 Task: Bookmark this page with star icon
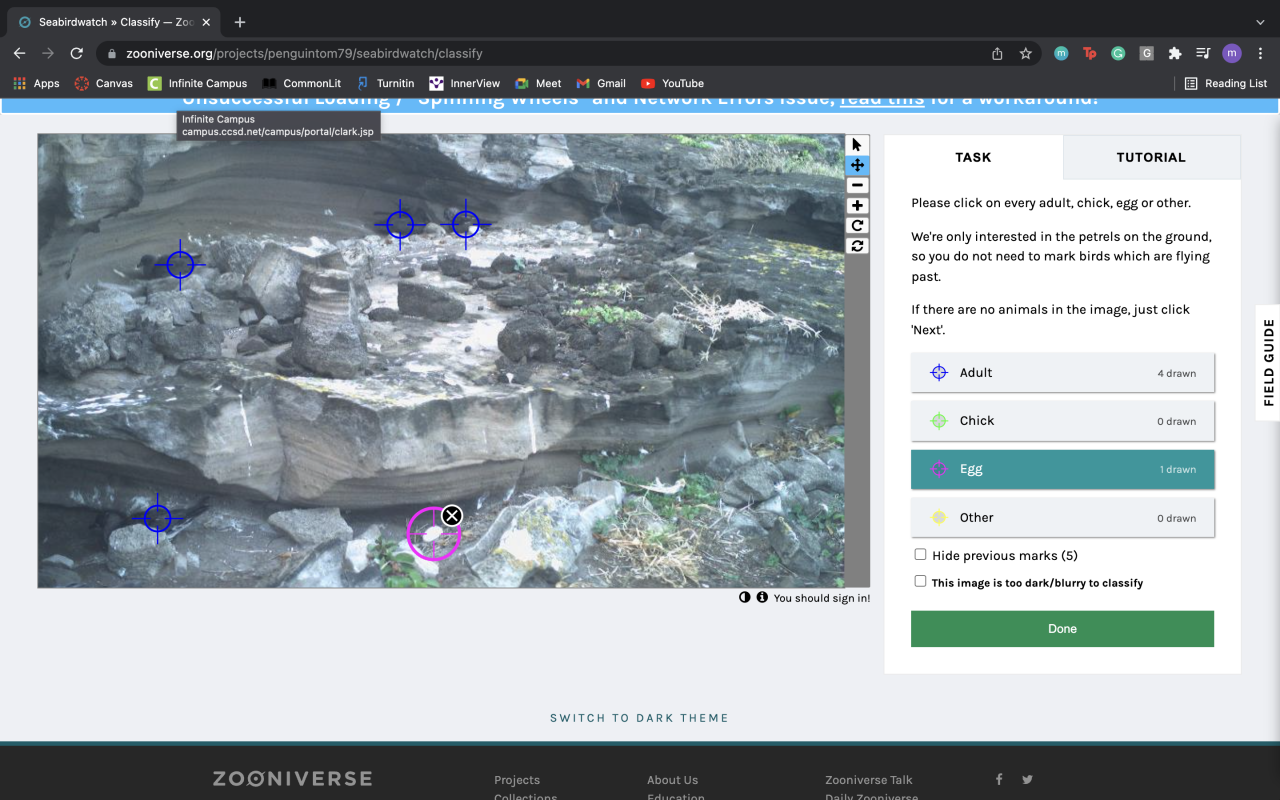tap(1025, 53)
